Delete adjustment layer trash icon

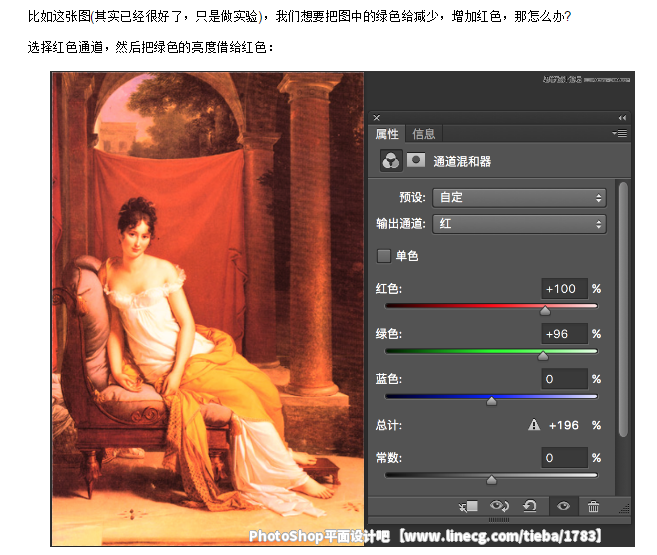[x=593, y=506]
